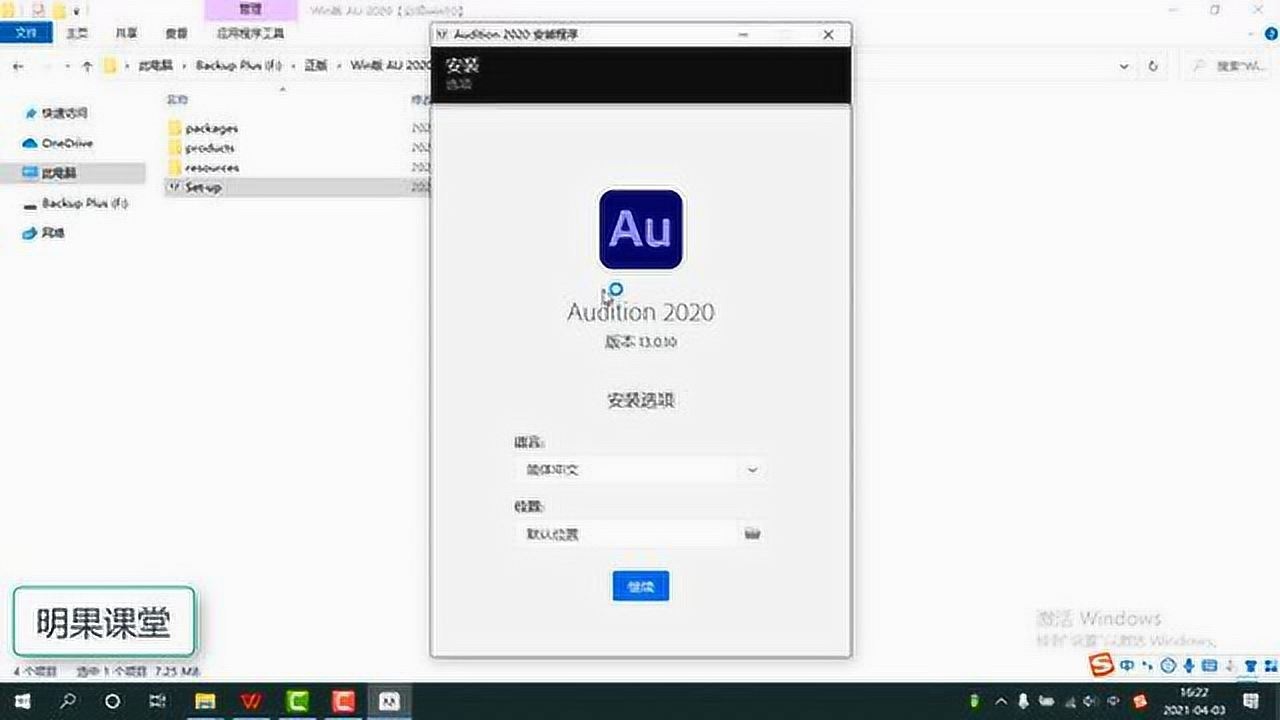The image size is (1280, 720).
Task: Close the Audition 2020 installer window
Action: pos(828,34)
